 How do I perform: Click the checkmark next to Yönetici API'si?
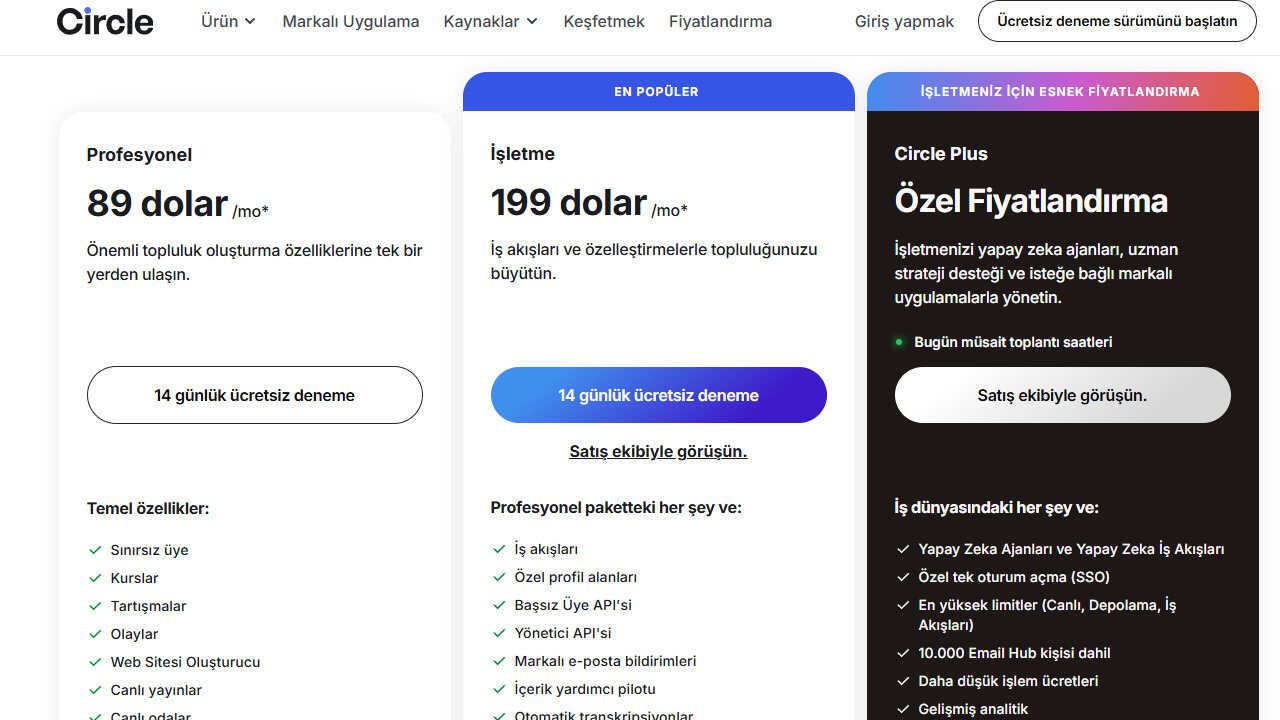pos(498,633)
